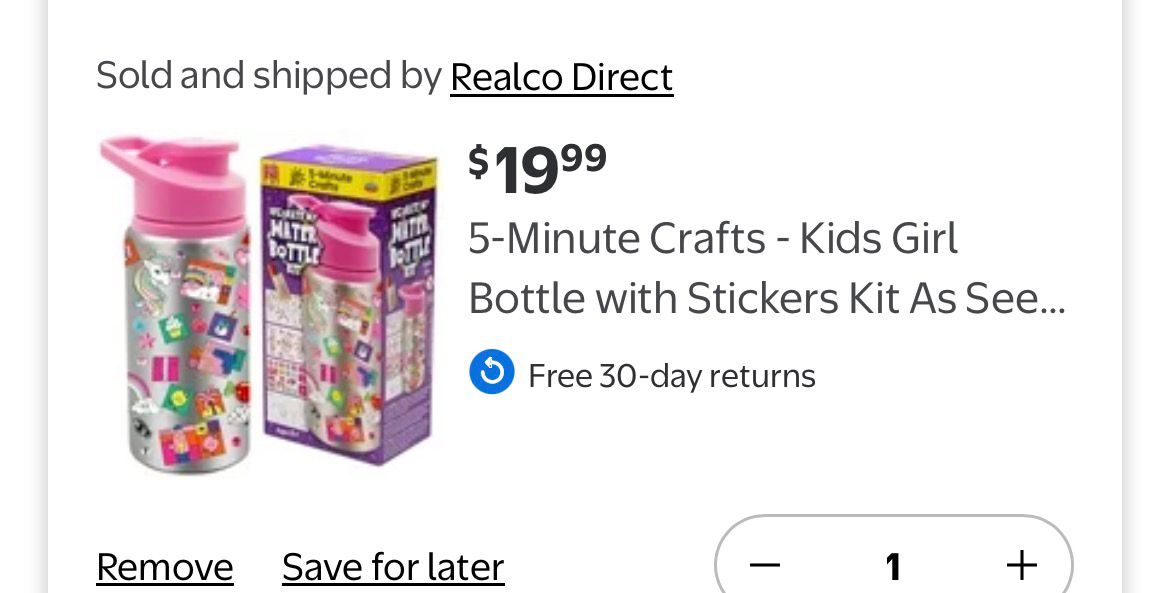Open the Realco Direct seller link
This screenshot has width=1170, height=593.
pos(561,77)
